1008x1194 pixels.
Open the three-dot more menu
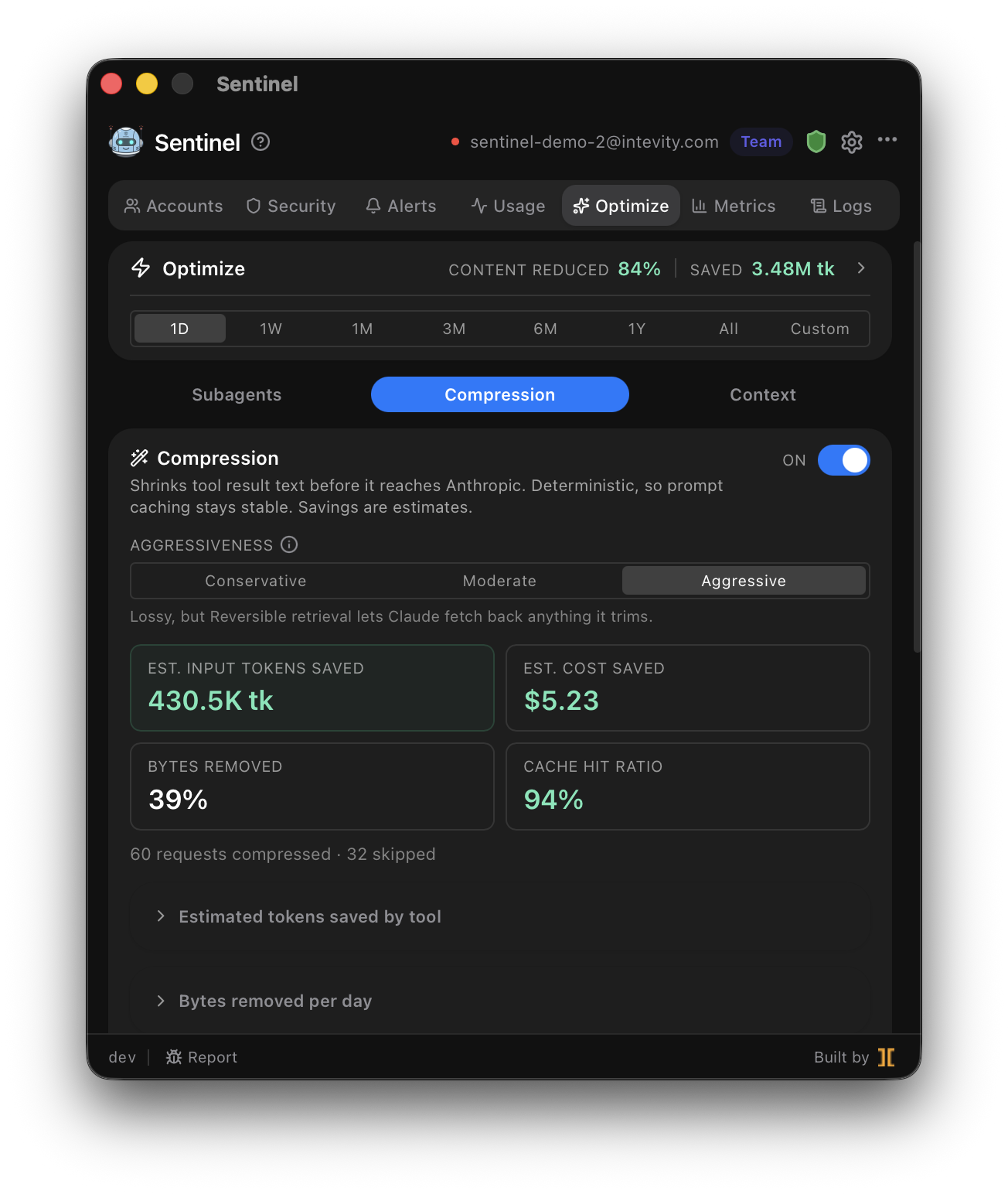pyautogui.click(x=887, y=140)
